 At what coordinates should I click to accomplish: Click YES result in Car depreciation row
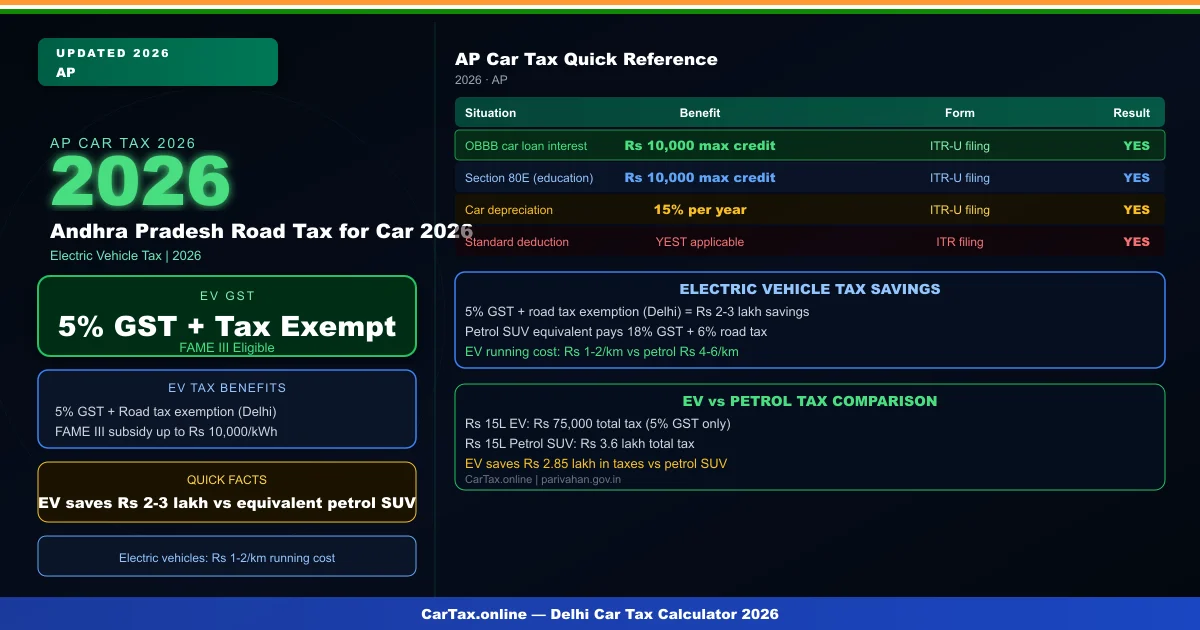point(1137,210)
